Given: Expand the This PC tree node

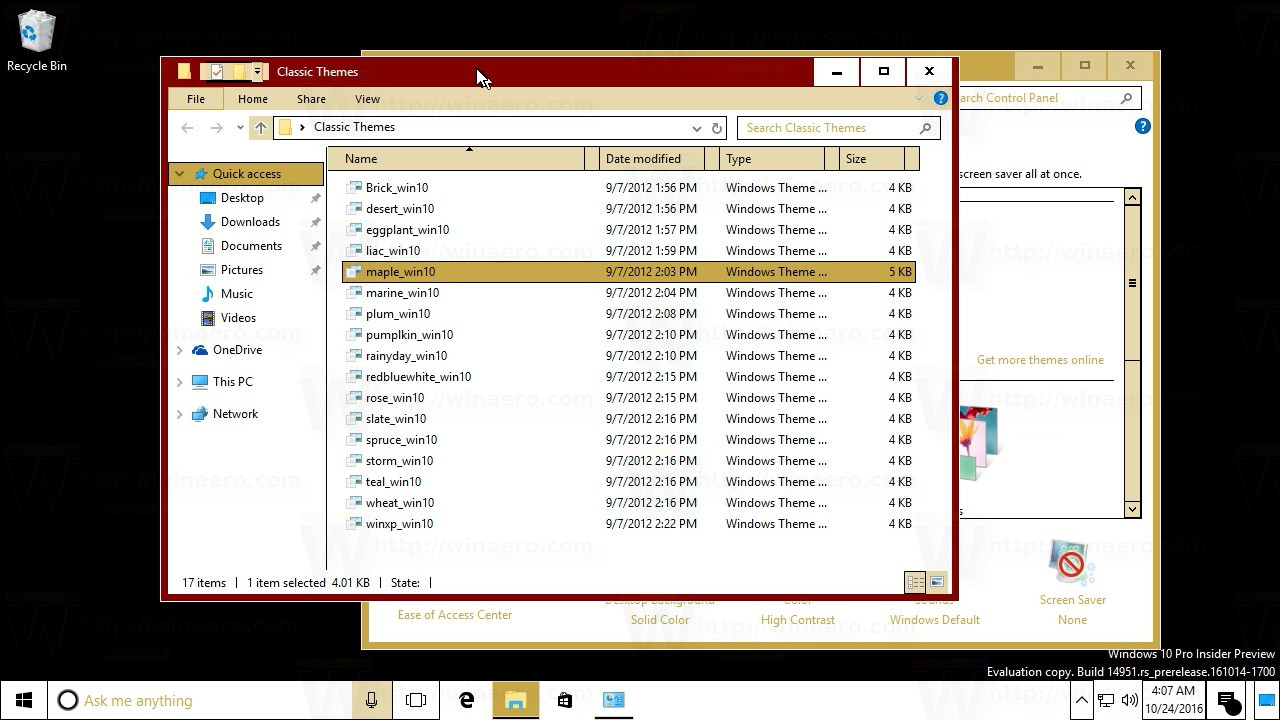Looking at the screenshot, I should (x=179, y=382).
